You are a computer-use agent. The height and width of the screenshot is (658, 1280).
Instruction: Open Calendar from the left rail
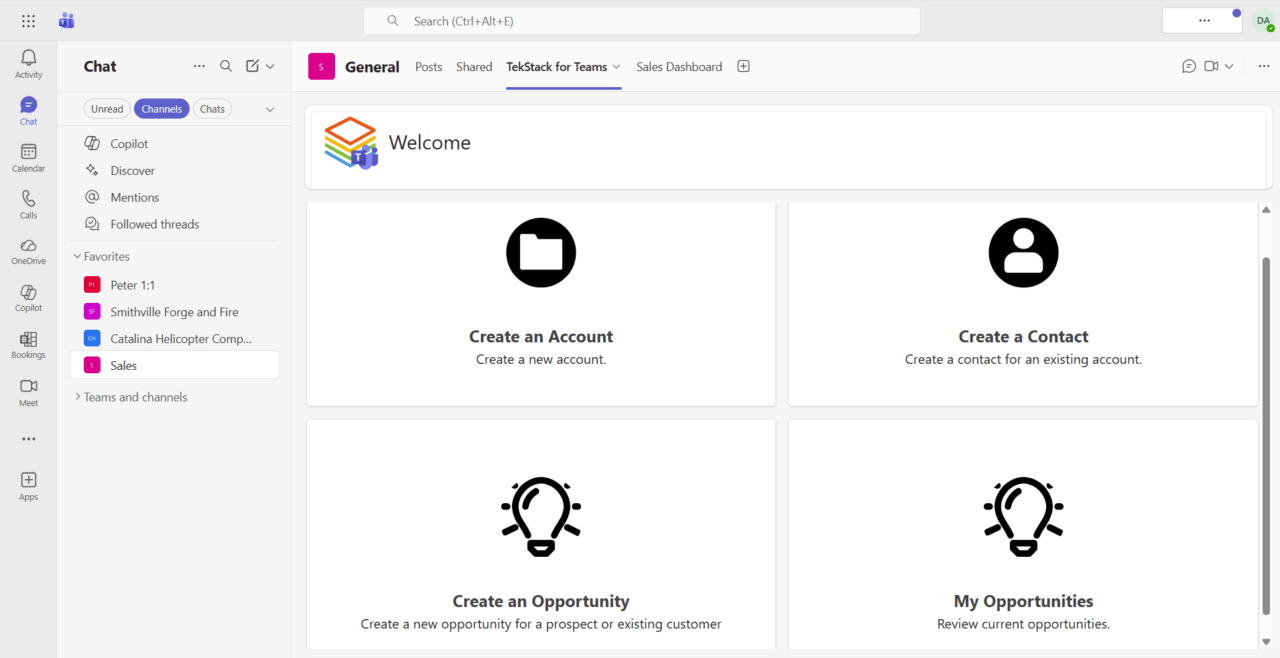tap(28, 158)
